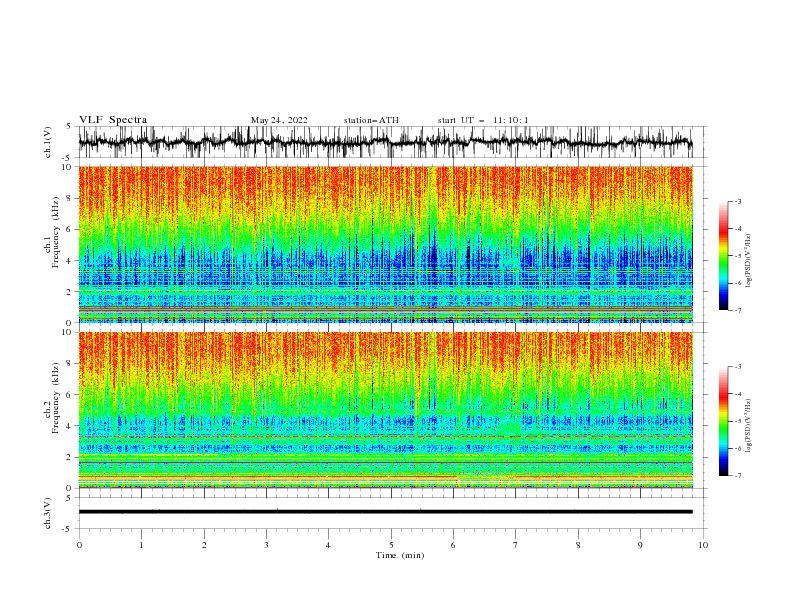792x612 pixels.
Task: Click the '-7' label on ch.2 colorbar
Action: click(737, 476)
